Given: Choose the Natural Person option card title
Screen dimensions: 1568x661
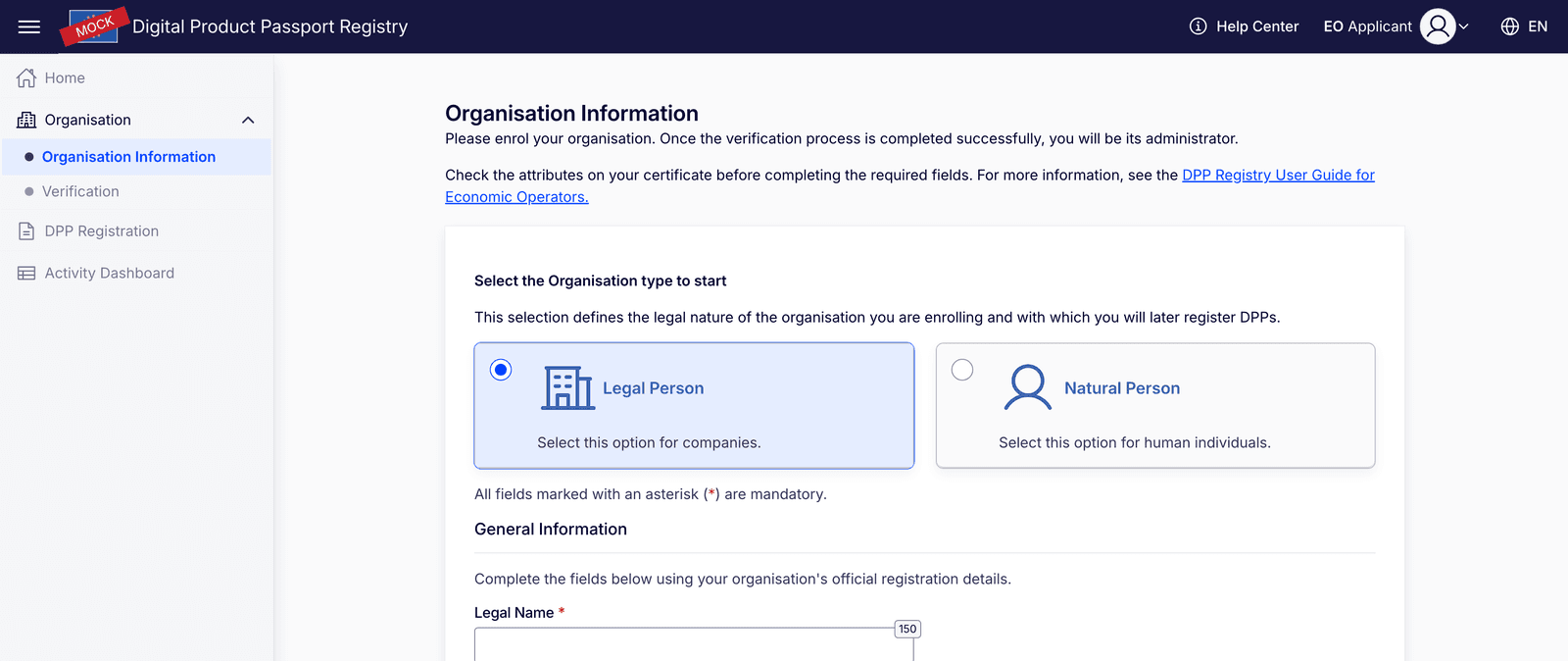Looking at the screenshot, I should pos(1122,388).
